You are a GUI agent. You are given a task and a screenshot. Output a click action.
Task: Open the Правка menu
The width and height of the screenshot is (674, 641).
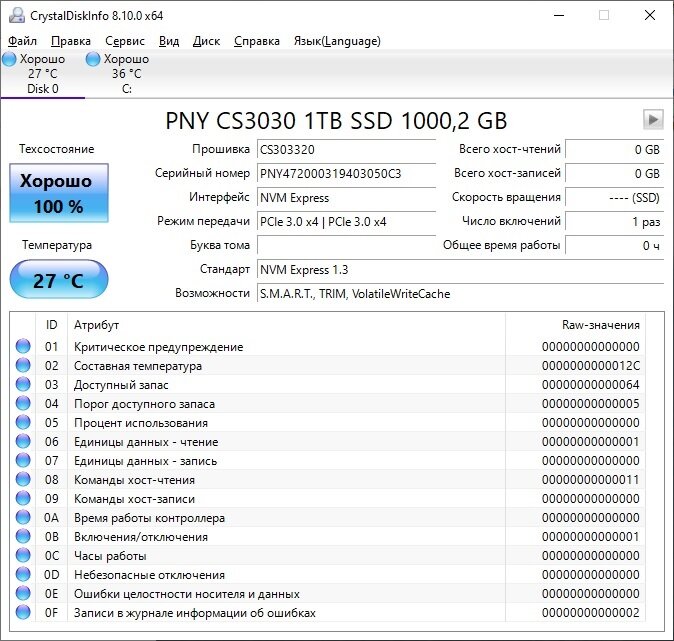click(71, 41)
